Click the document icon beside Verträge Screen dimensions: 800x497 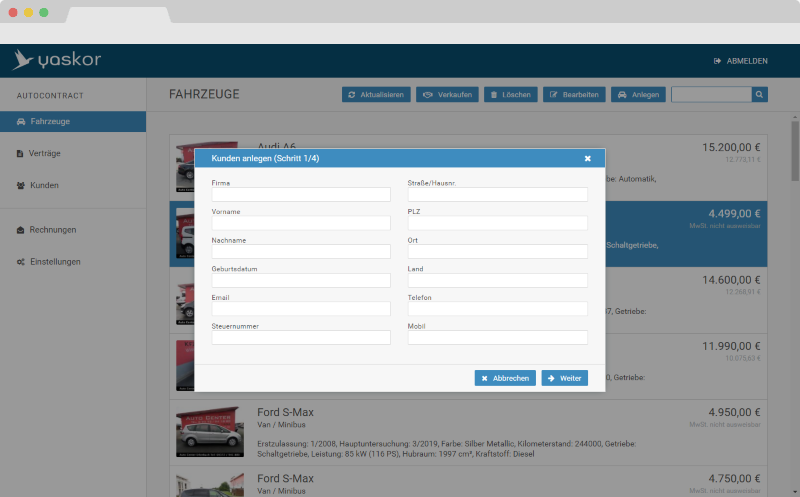point(20,154)
